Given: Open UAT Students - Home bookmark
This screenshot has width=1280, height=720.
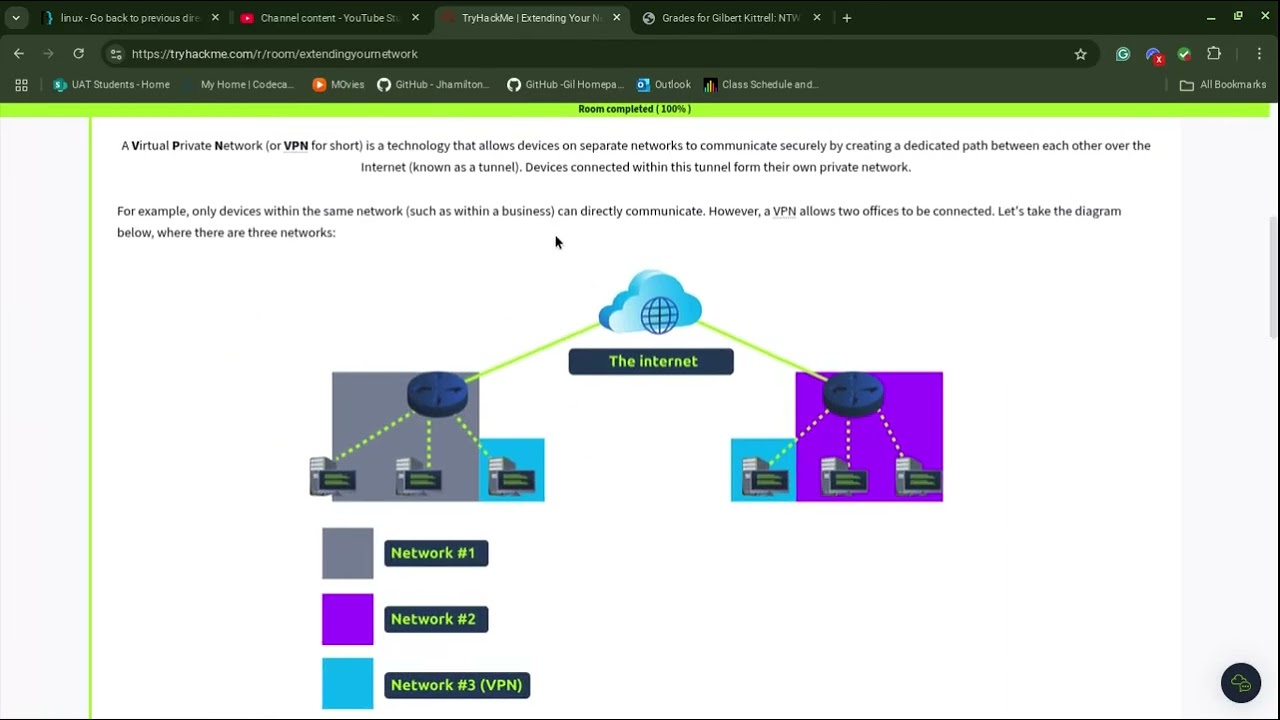Looking at the screenshot, I should point(111,85).
